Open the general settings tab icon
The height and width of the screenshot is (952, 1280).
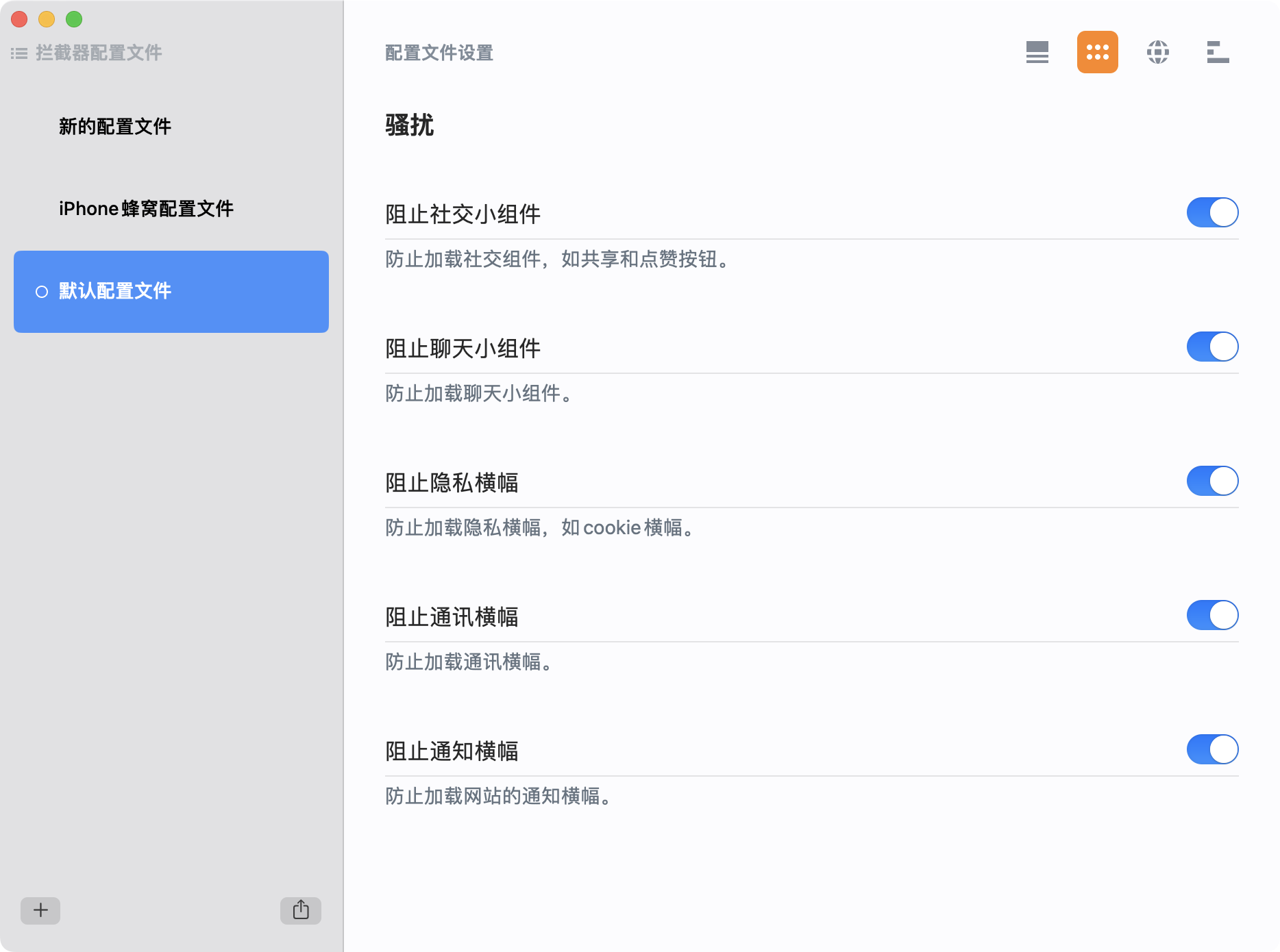pyautogui.click(x=1037, y=52)
